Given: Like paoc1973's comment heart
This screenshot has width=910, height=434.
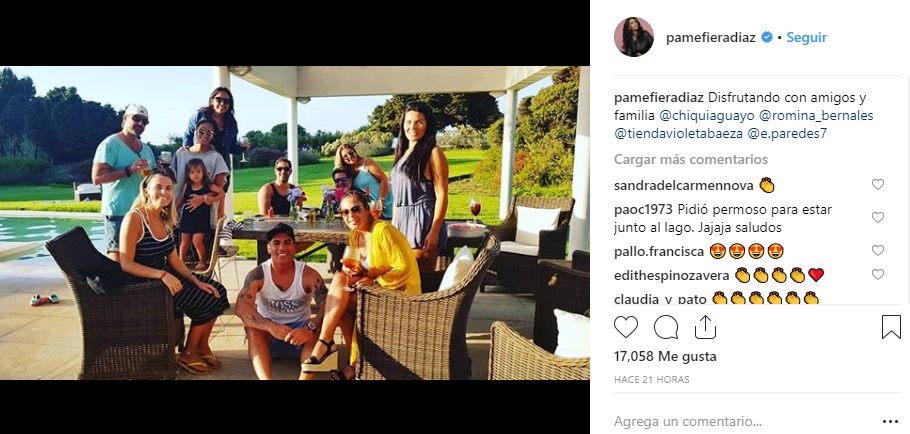Looking at the screenshot, I should click(878, 218).
